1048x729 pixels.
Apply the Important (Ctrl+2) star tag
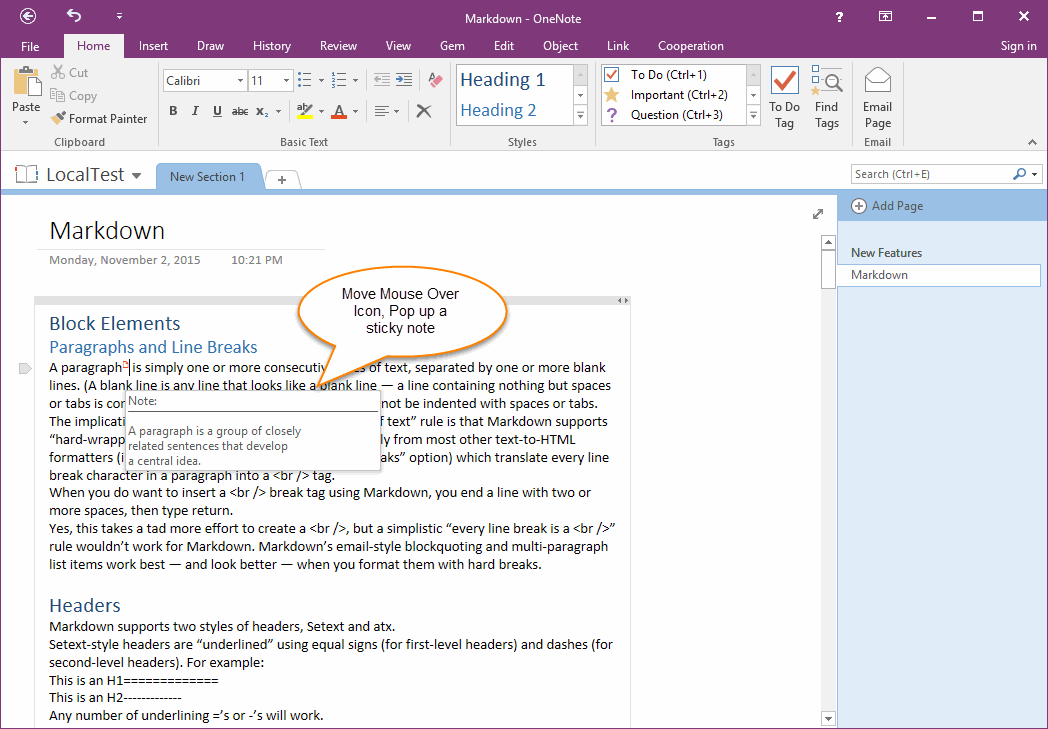click(673, 95)
